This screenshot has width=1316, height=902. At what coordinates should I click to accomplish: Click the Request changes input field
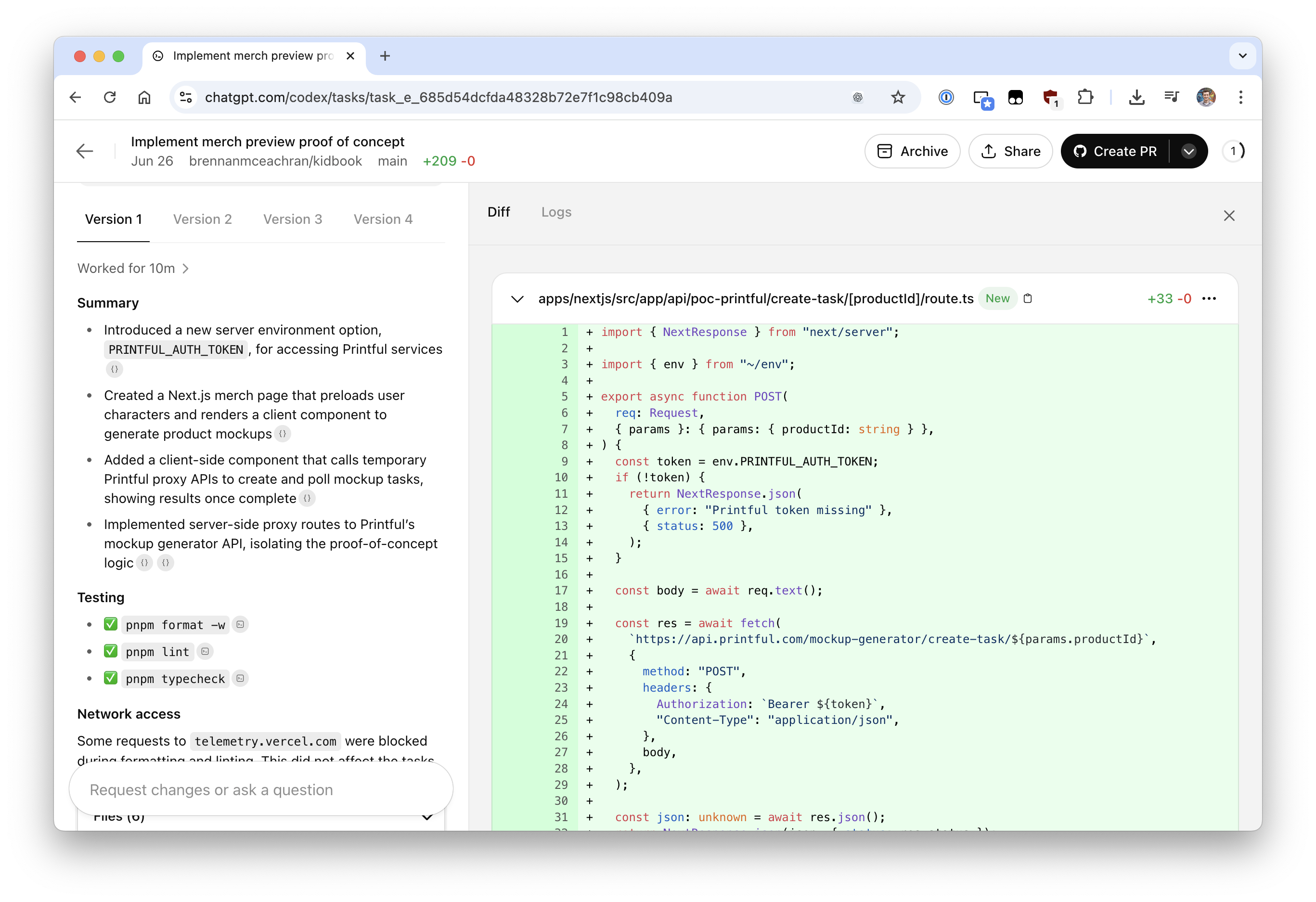[260, 789]
